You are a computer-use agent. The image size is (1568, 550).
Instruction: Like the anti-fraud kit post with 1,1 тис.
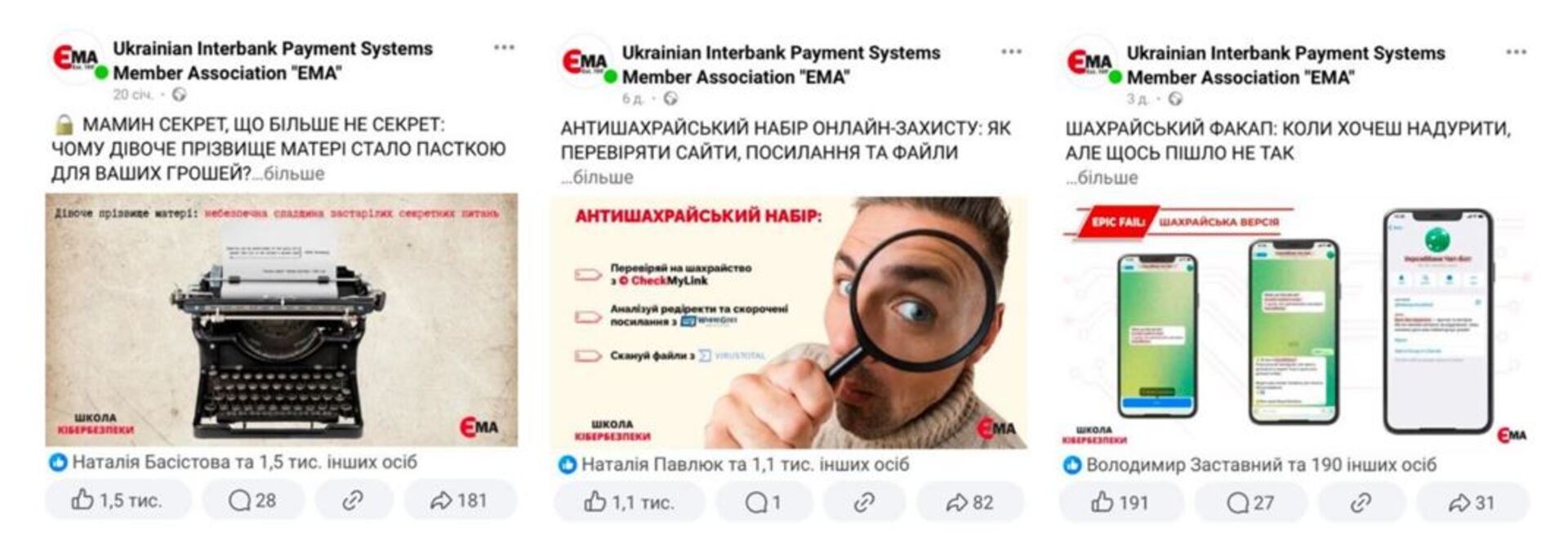[630, 502]
